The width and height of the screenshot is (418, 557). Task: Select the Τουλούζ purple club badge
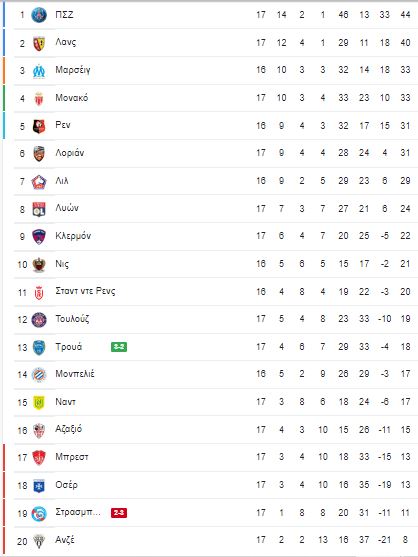[39, 320]
